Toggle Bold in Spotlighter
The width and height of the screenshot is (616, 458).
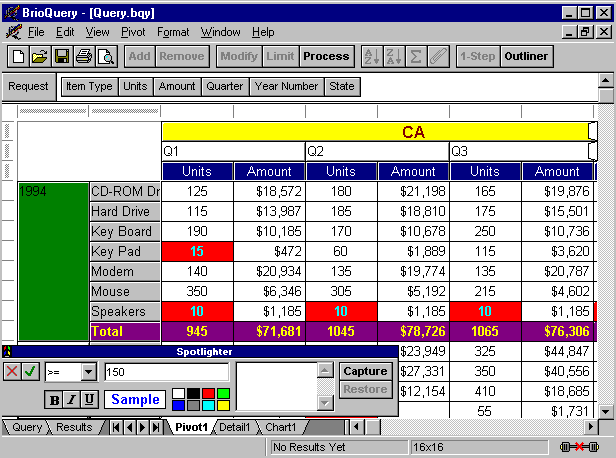click(54, 400)
